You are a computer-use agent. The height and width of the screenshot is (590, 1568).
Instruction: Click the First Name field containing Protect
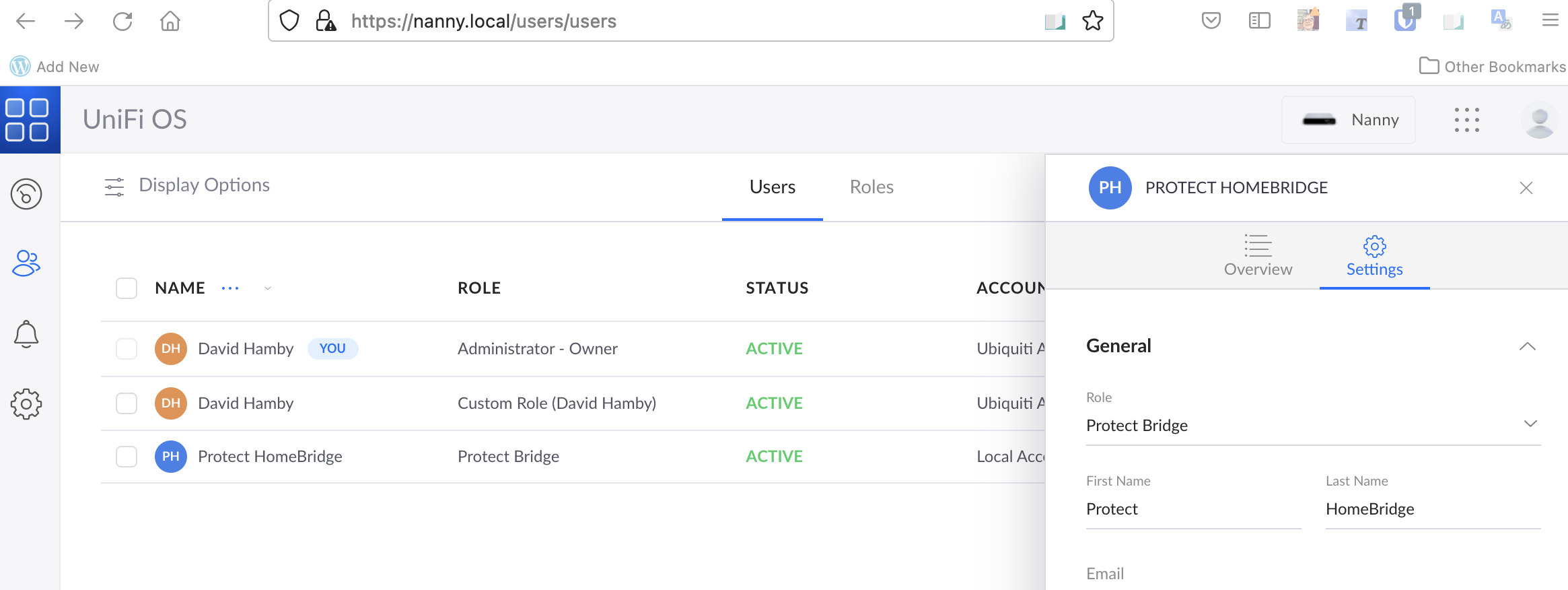[x=1192, y=509]
